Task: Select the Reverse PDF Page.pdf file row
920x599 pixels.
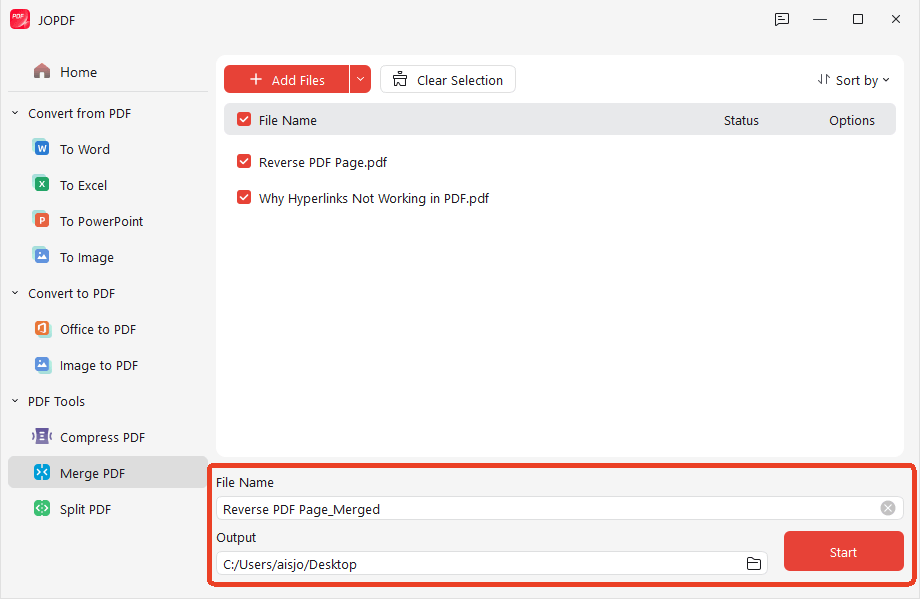Action: [x=560, y=162]
